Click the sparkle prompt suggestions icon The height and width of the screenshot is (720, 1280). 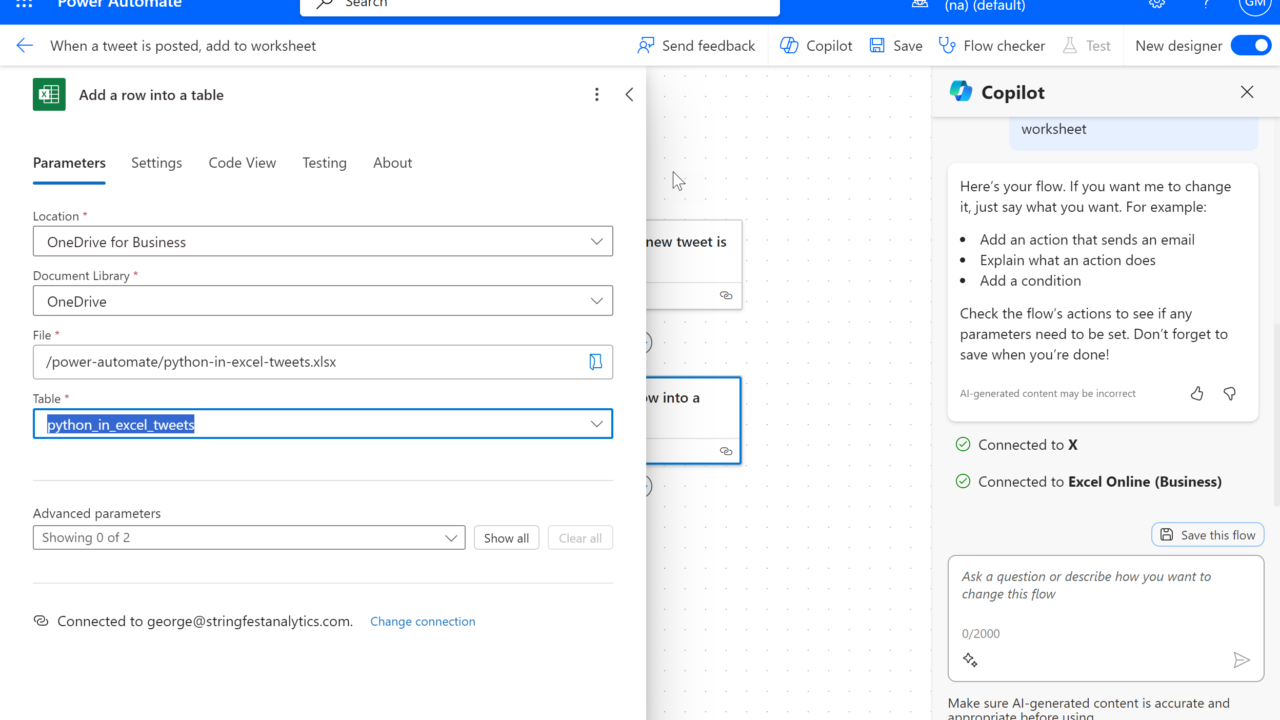coord(970,660)
